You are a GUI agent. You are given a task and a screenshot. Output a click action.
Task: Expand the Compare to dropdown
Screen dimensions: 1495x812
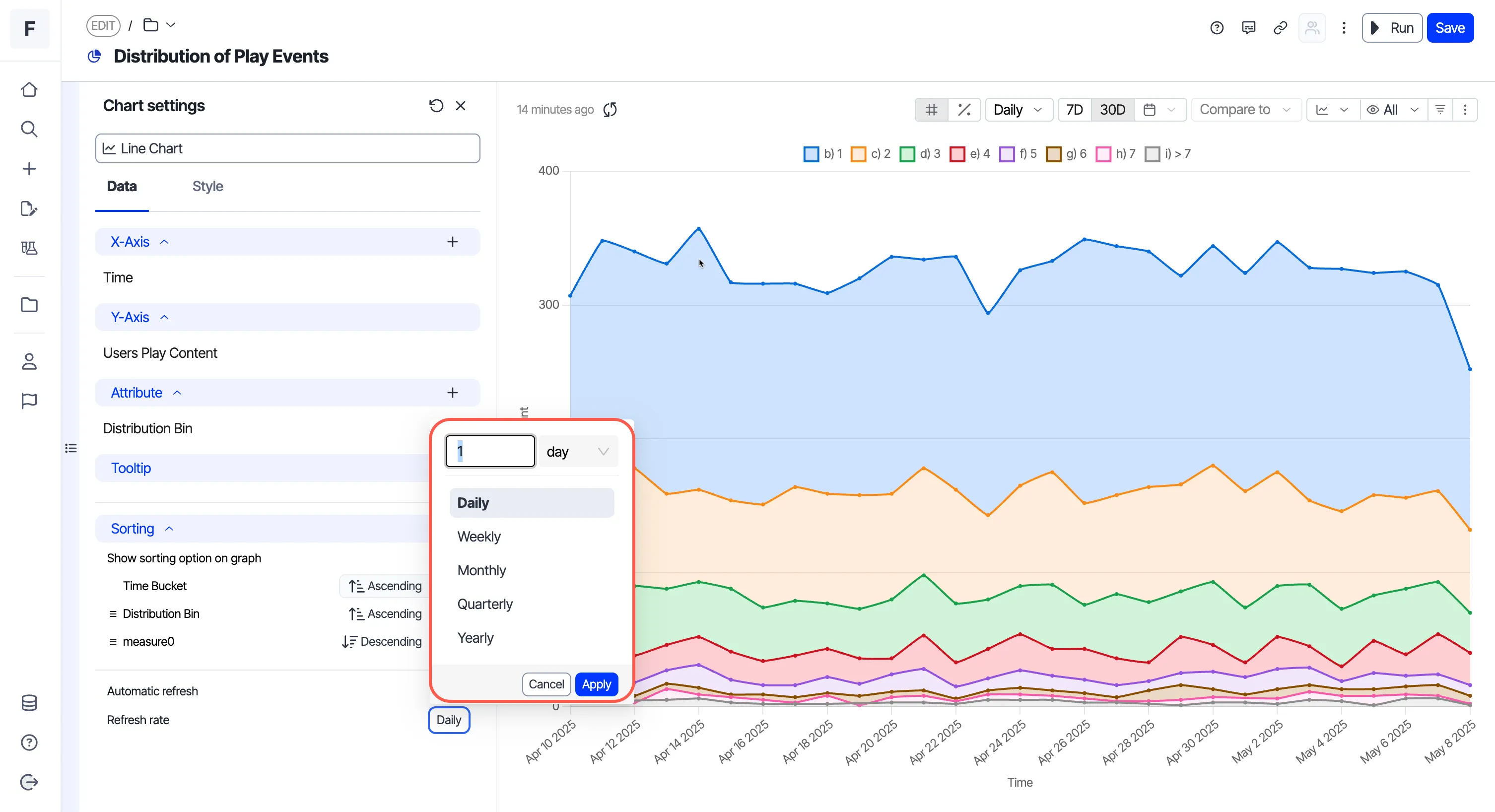coord(1245,110)
